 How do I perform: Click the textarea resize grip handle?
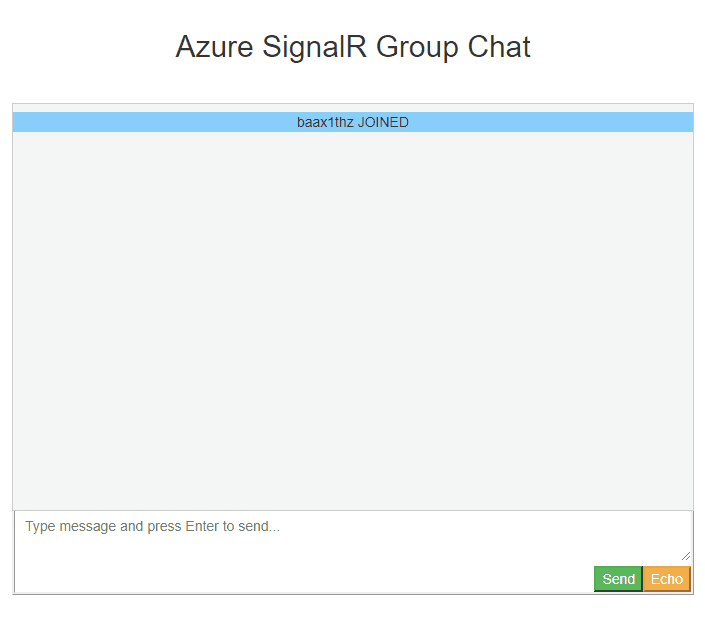click(x=686, y=556)
